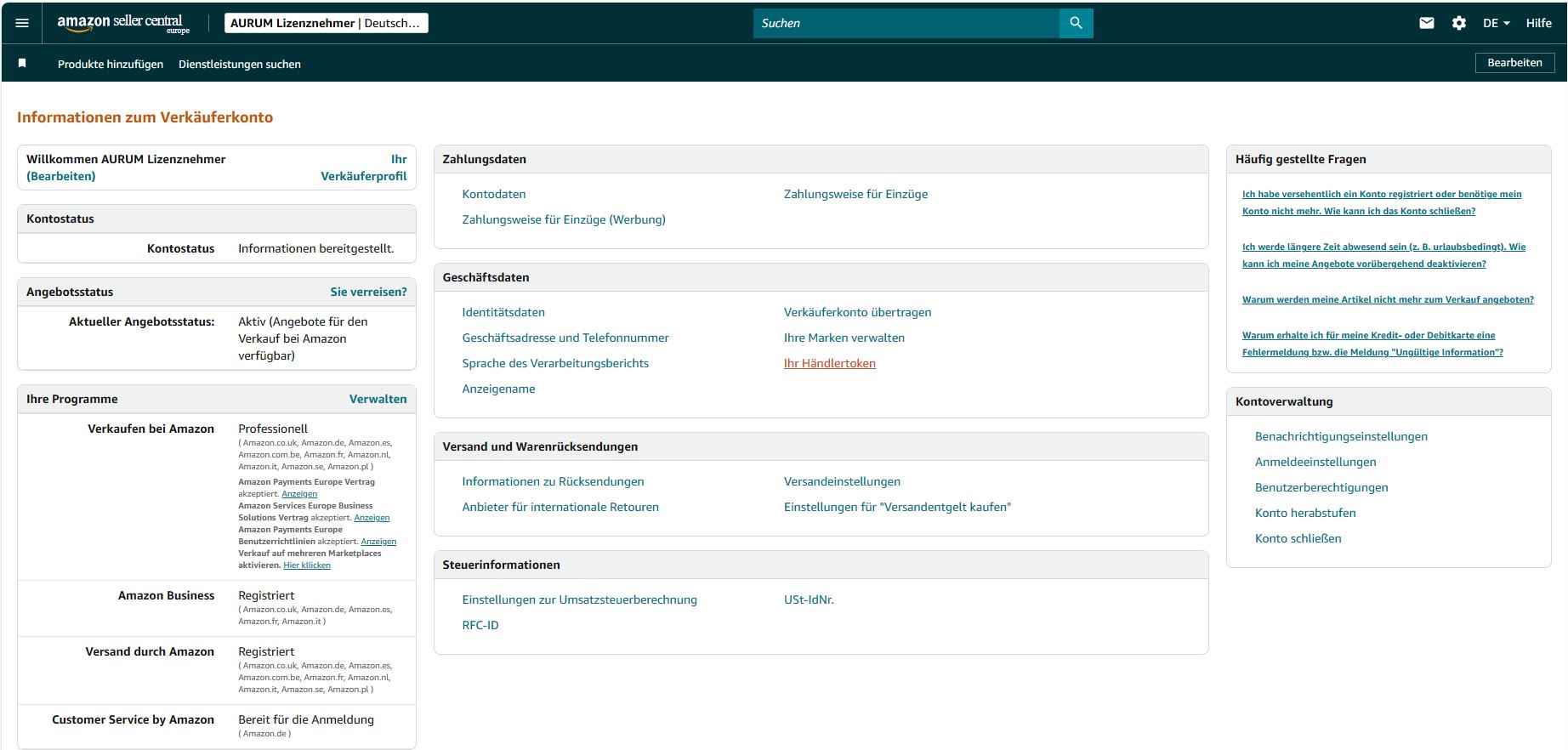Expand the DE language dropdown
Screen dimensions: 1568x750
tap(1496, 23)
